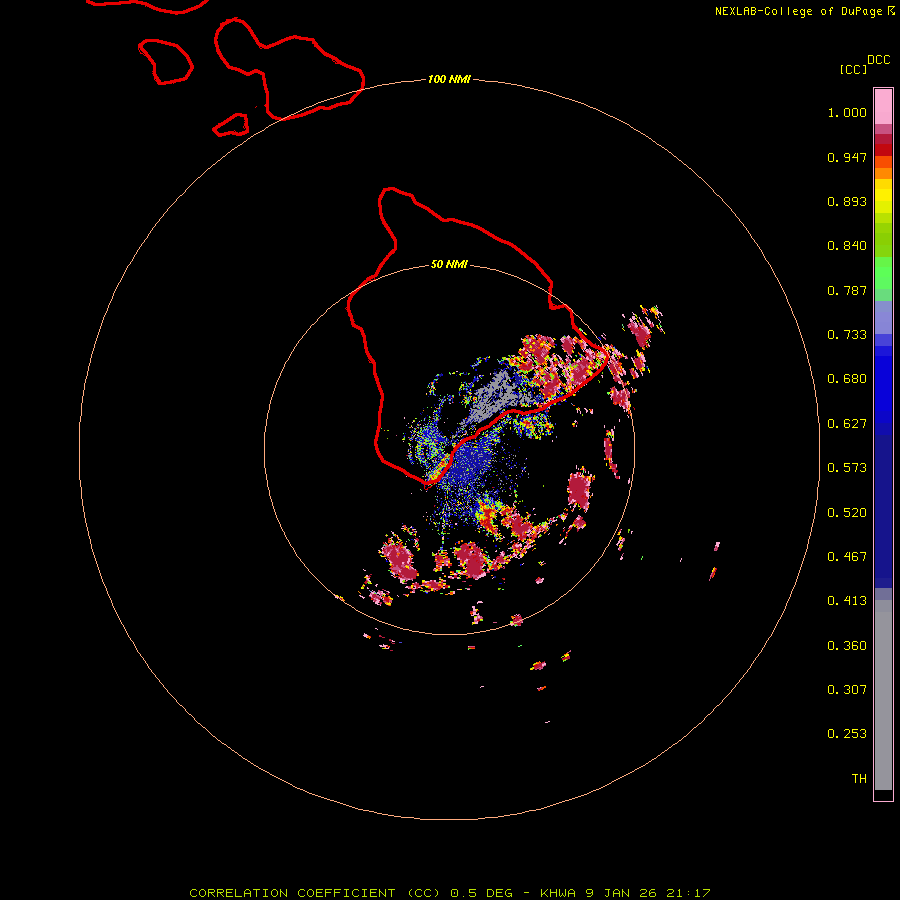Click the 50 NMI range ring label
The image size is (900, 900).
(449, 264)
